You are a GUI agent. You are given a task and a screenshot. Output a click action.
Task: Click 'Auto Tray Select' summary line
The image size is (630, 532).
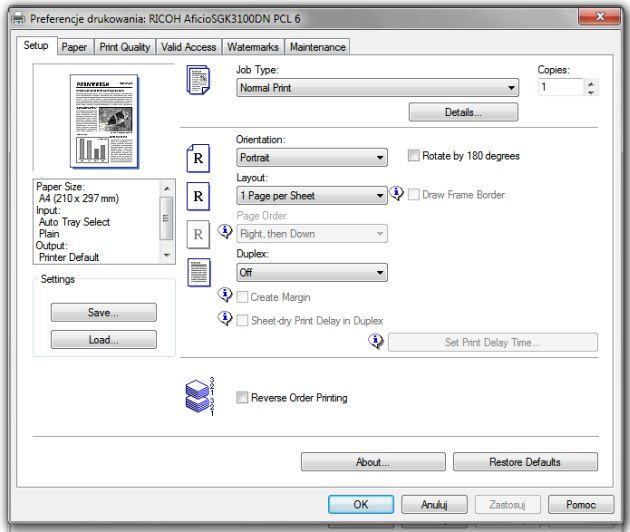[x=74, y=222]
